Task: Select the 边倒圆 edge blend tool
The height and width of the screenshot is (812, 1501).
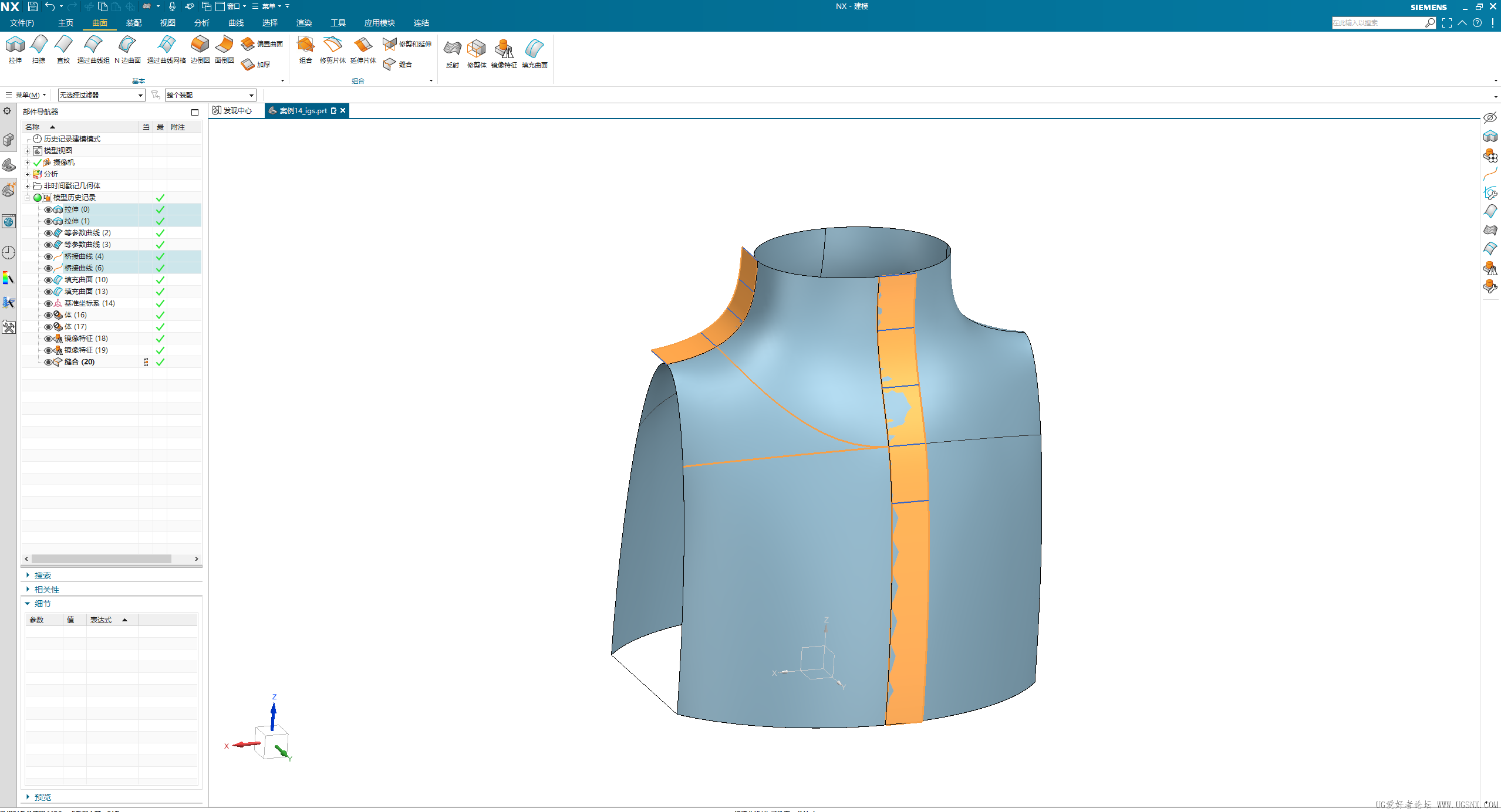Action: click(200, 49)
